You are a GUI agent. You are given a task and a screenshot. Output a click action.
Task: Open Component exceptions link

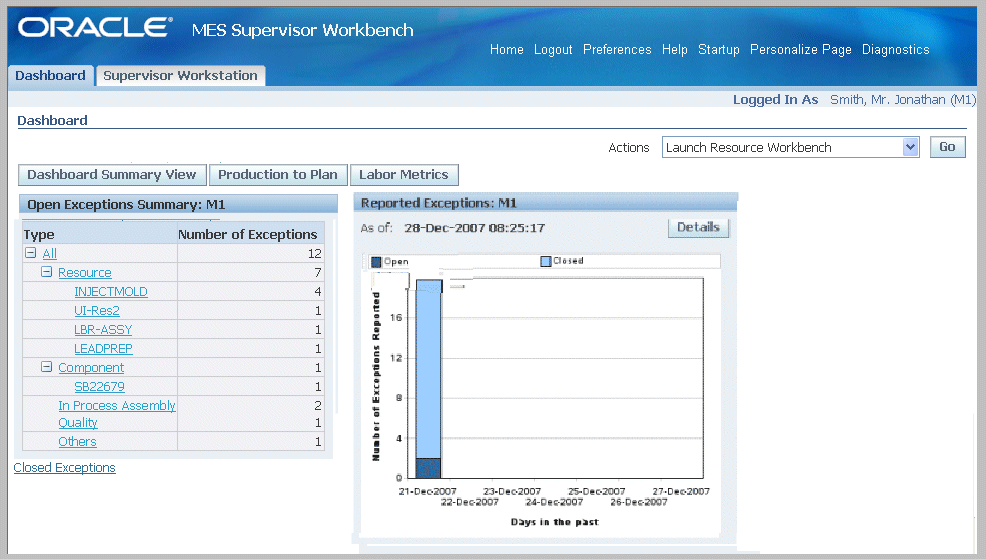coord(91,367)
